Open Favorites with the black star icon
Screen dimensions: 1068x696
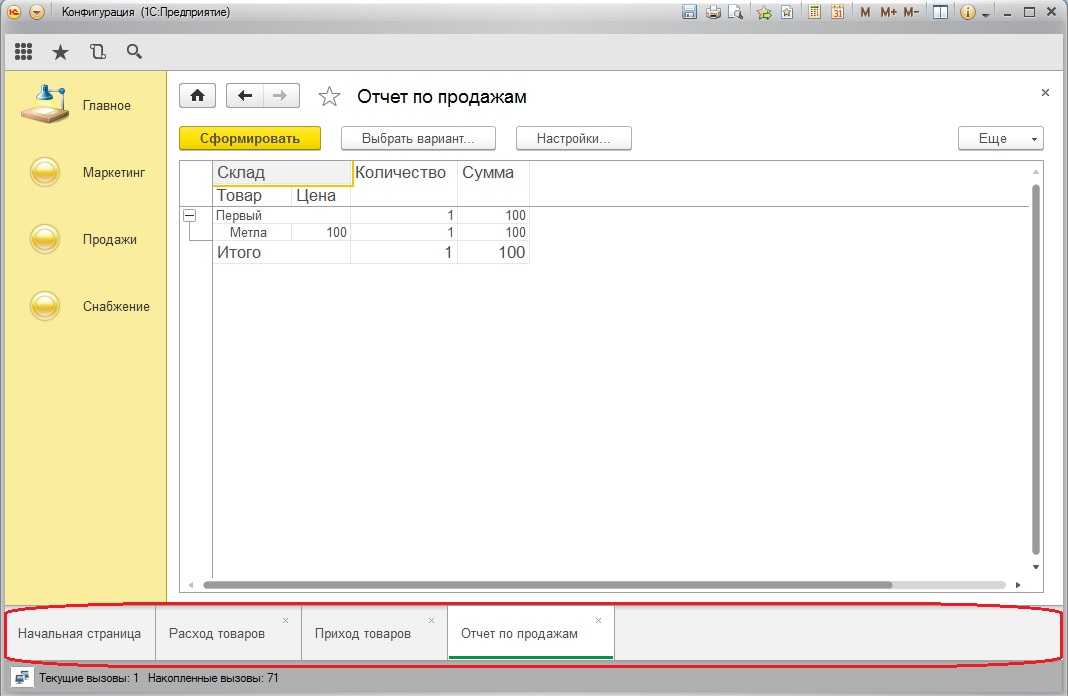(x=60, y=52)
